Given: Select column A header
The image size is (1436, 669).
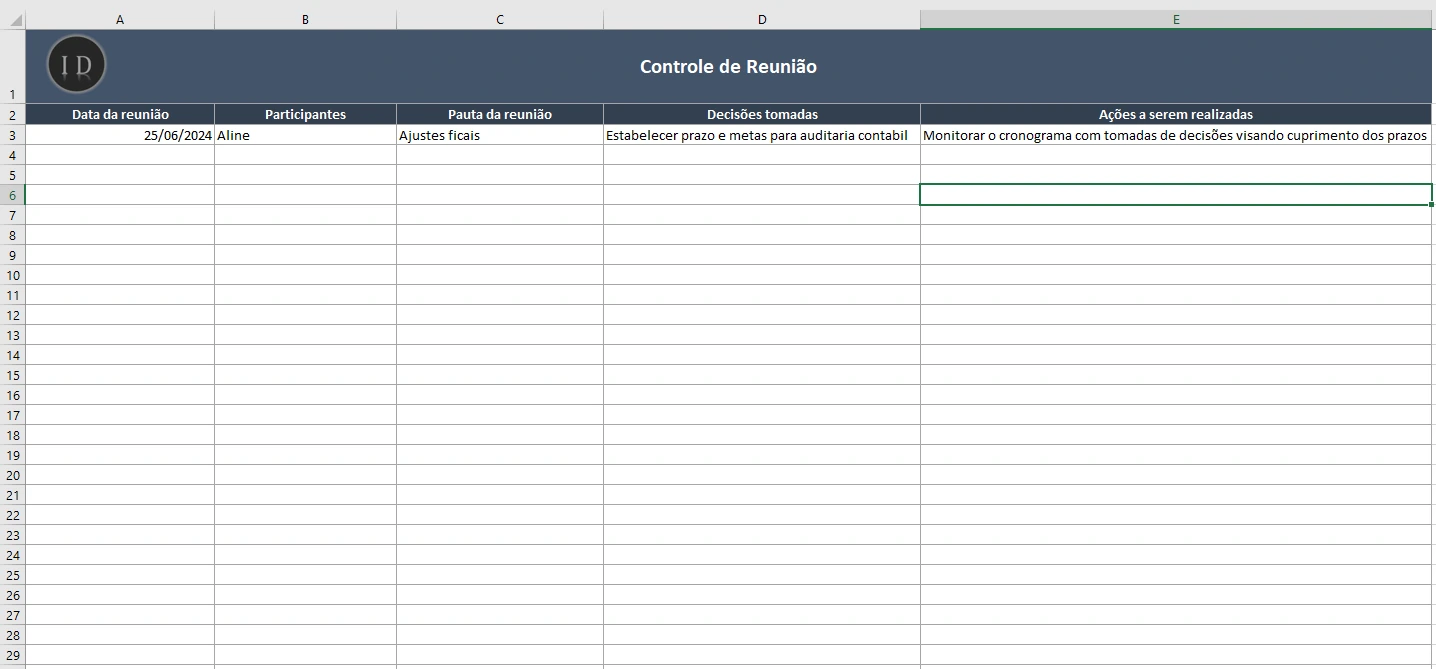Looking at the screenshot, I should pos(120,20).
